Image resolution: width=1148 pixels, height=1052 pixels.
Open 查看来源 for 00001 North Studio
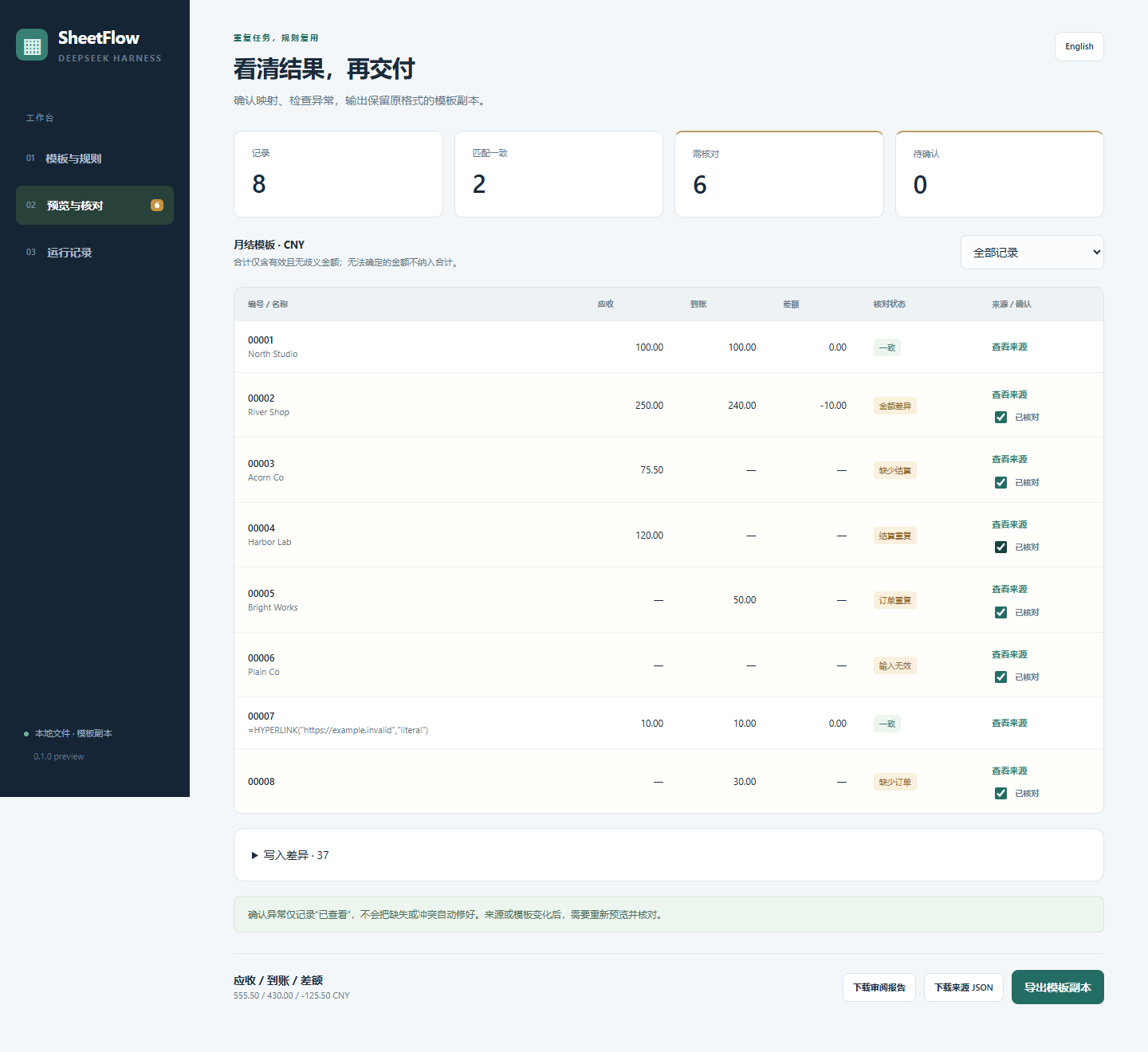pos(1009,347)
